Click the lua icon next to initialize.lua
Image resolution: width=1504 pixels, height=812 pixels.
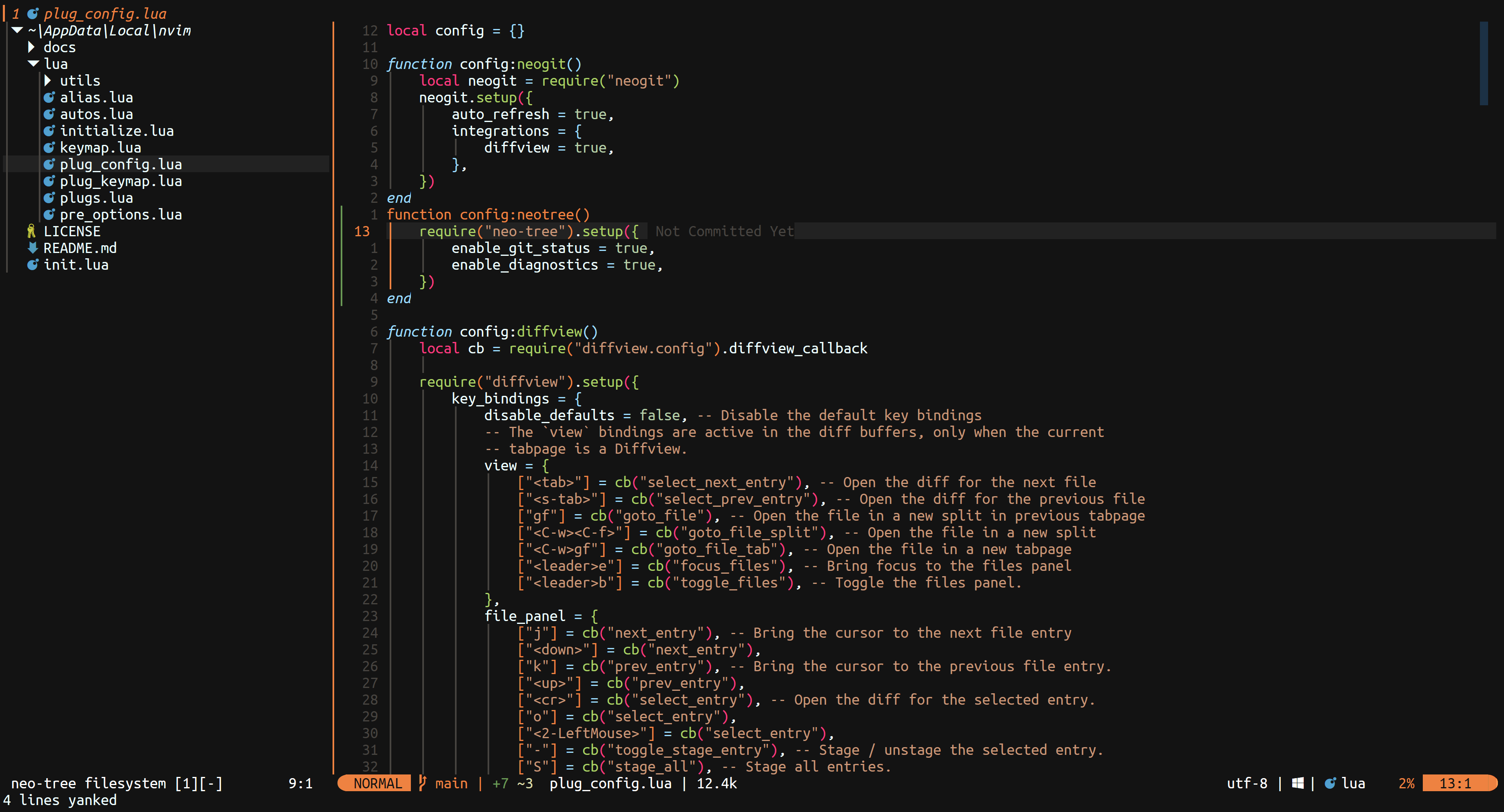(x=49, y=131)
